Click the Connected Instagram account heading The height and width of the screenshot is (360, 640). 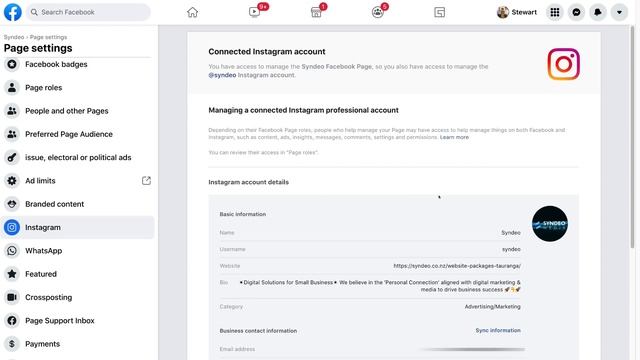coord(267,52)
